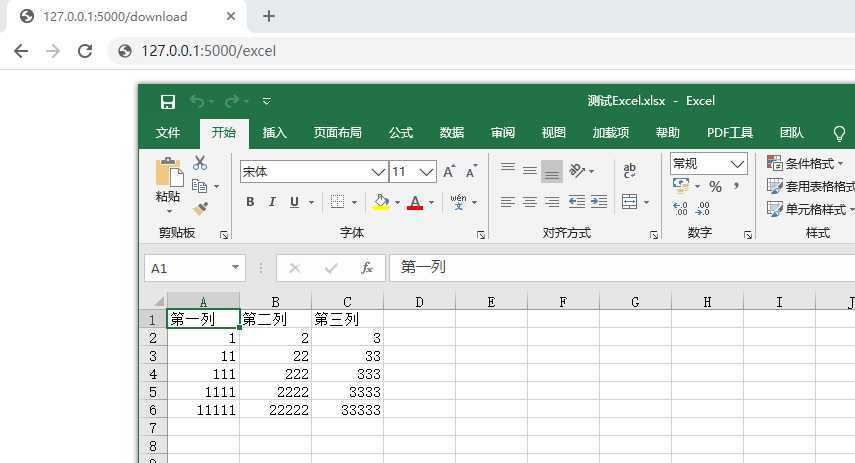Apply the yellow fill color bucket
The width and height of the screenshot is (855, 463).
point(381,202)
